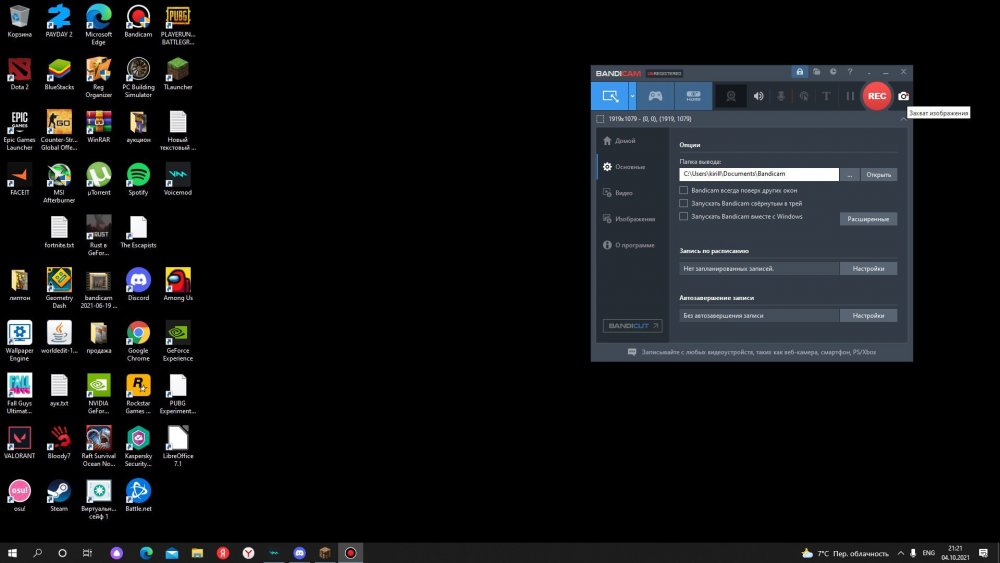Open Настройки for Автозавершение записи
The width and height of the screenshot is (1000, 563).
click(868, 316)
